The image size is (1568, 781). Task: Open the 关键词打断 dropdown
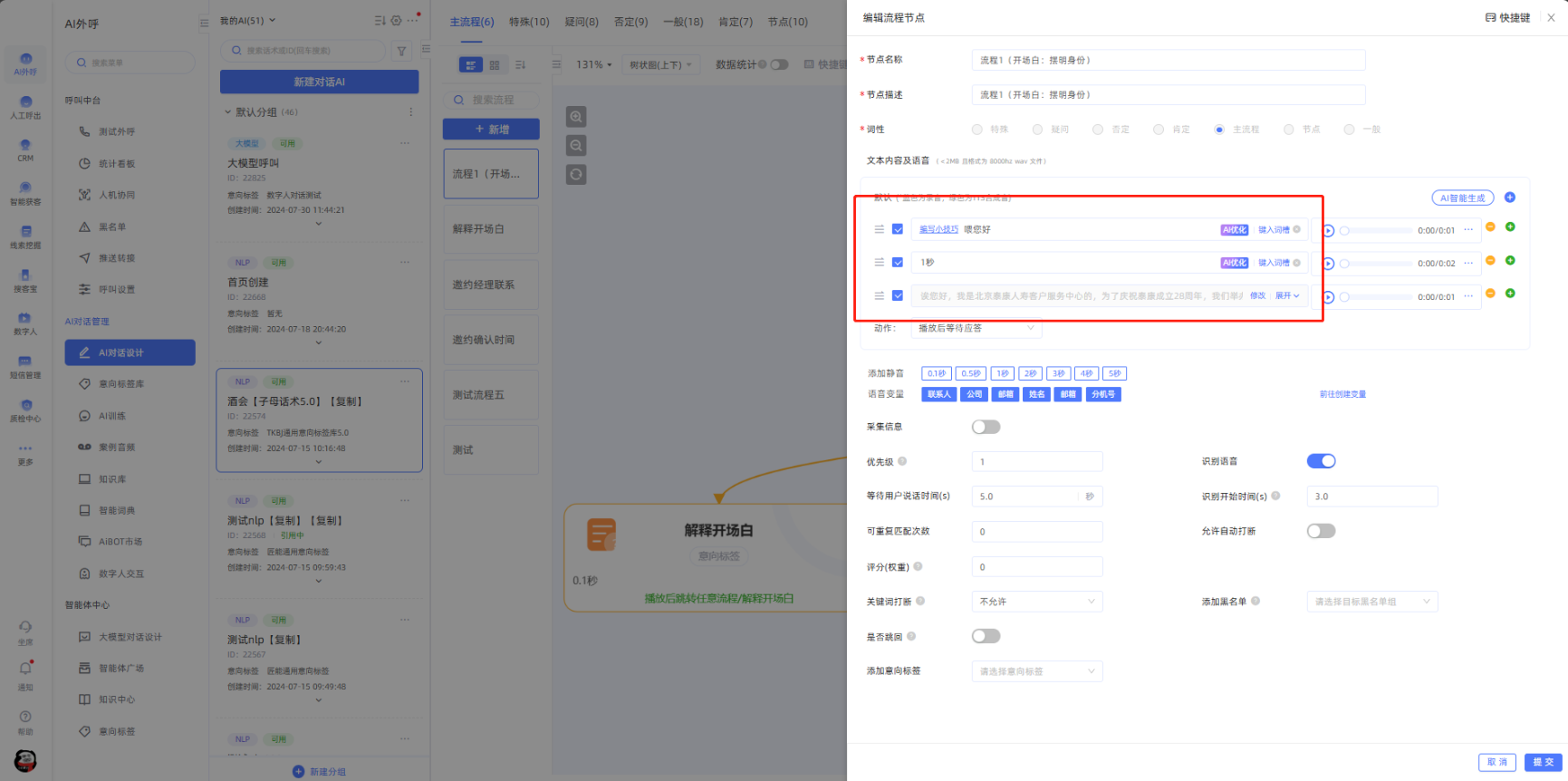(x=1036, y=602)
